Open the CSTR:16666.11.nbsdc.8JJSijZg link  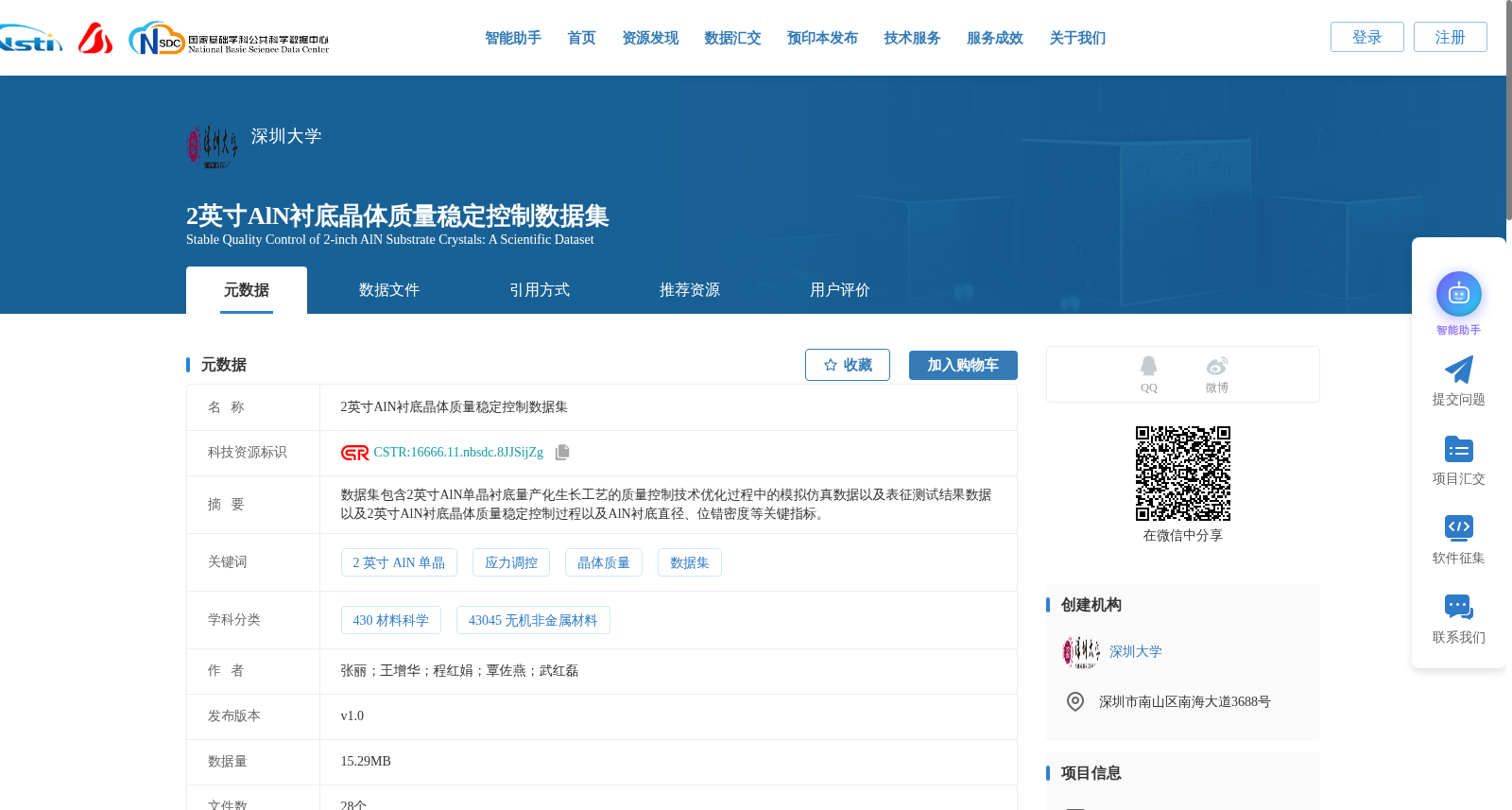tap(458, 453)
